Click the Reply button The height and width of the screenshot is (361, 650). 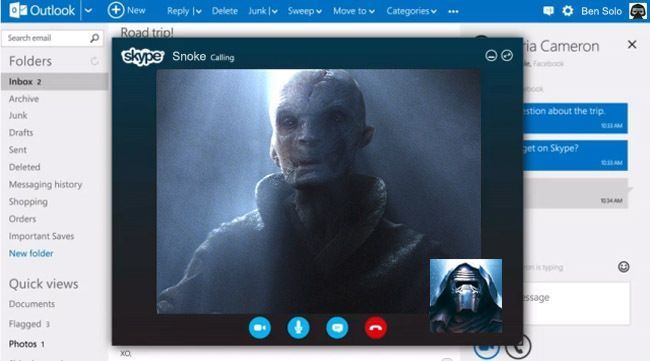[x=178, y=11]
